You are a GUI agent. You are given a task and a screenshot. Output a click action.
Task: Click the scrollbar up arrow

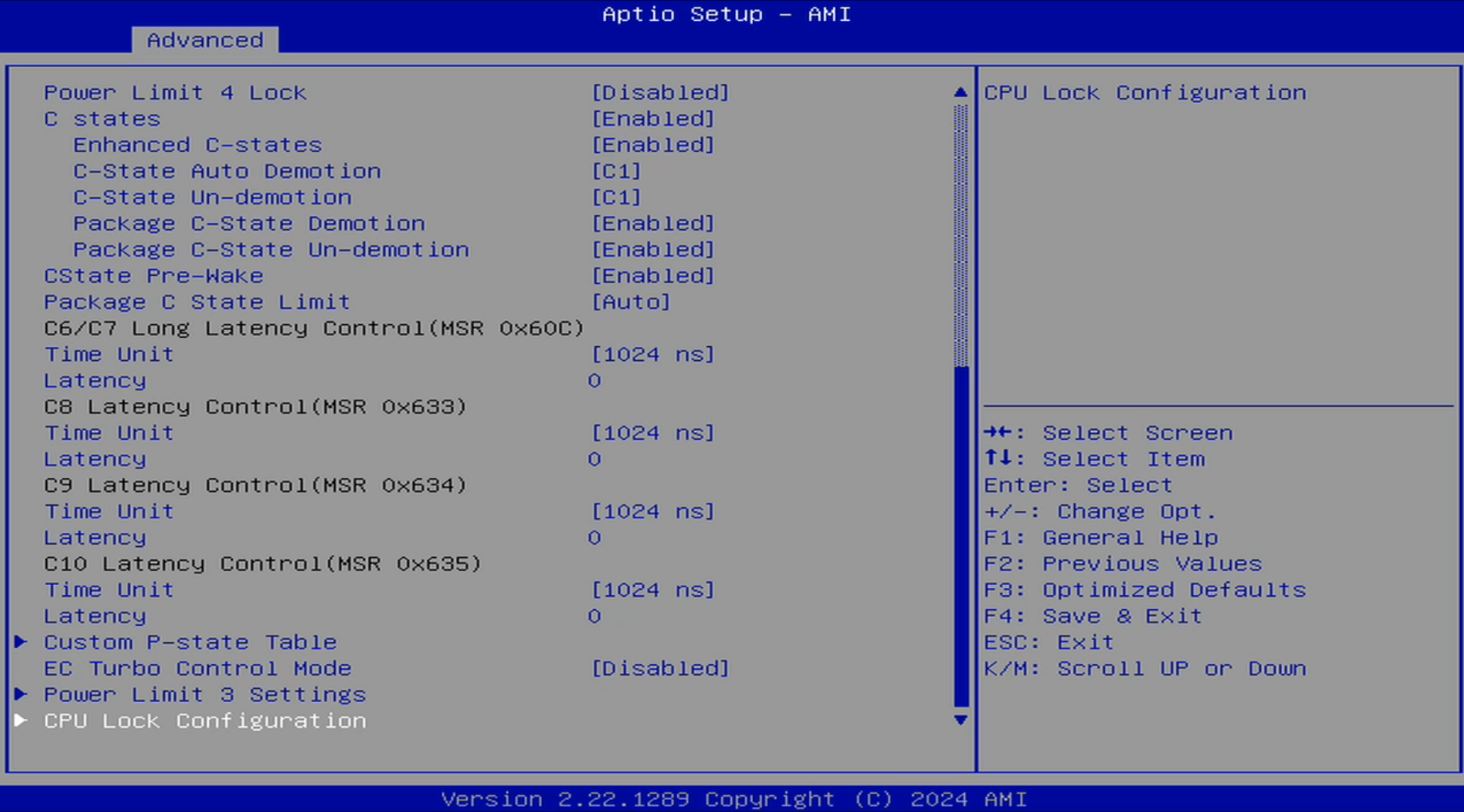(x=960, y=93)
